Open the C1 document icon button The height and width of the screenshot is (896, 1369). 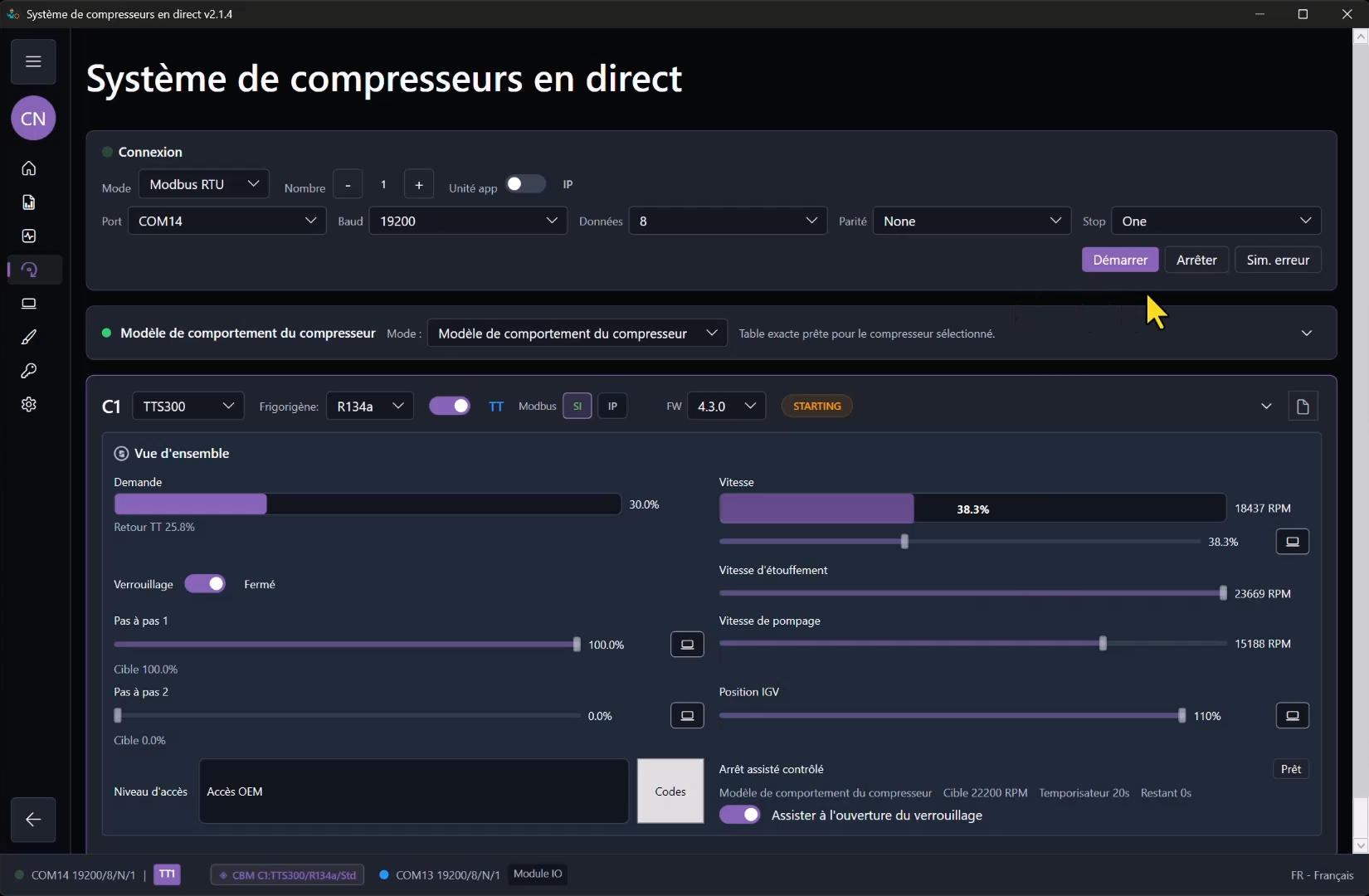pos(1303,407)
